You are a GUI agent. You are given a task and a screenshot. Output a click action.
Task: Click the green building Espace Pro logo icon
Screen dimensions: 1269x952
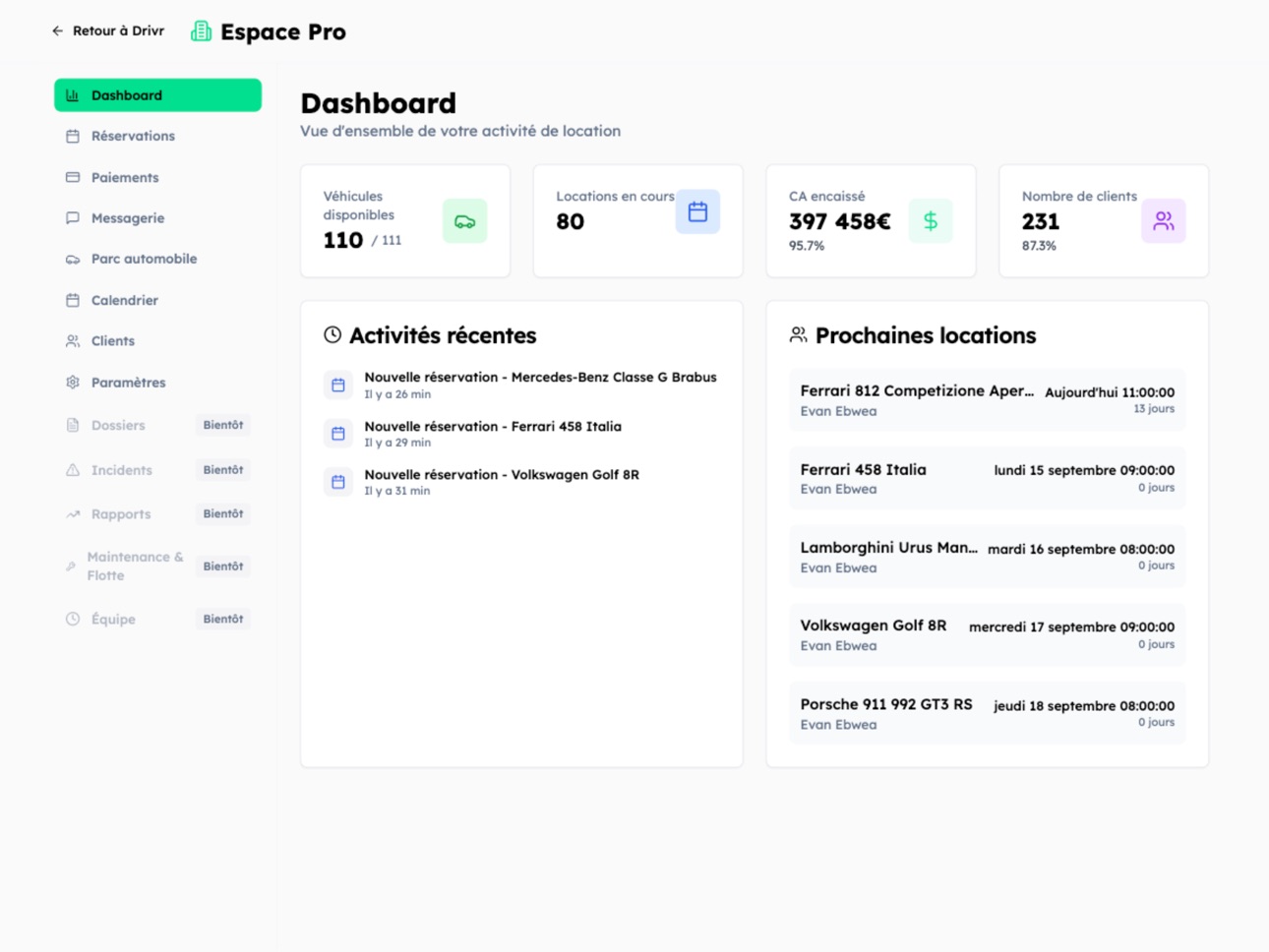pos(201,31)
